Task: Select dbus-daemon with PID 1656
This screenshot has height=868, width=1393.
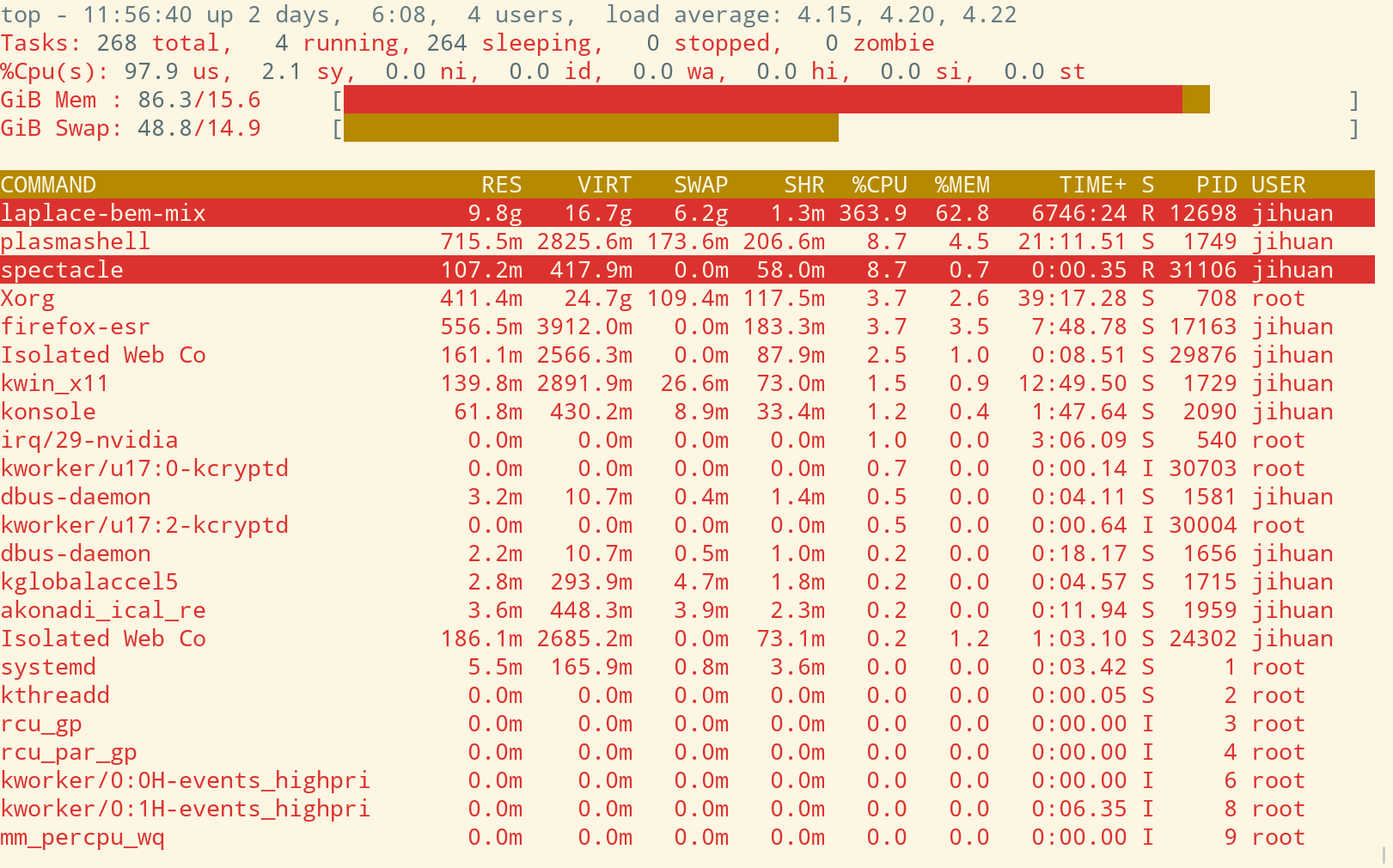Action: [x=687, y=553]
